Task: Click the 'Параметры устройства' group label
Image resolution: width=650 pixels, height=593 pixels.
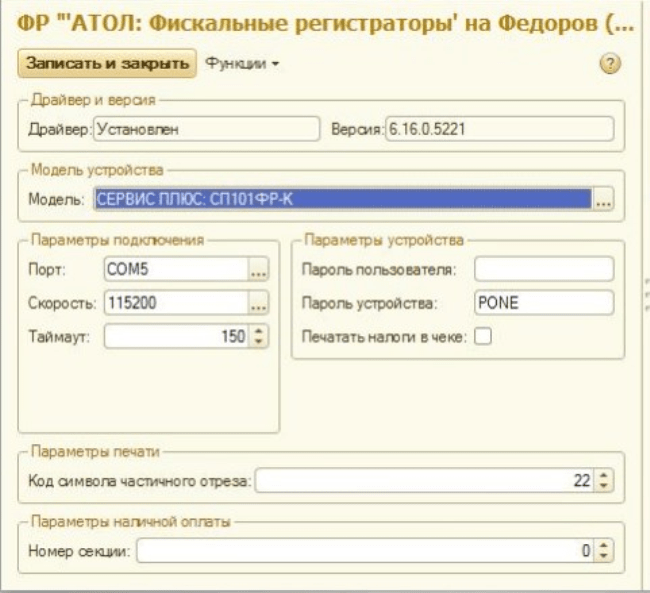Action: coord(384,240)
